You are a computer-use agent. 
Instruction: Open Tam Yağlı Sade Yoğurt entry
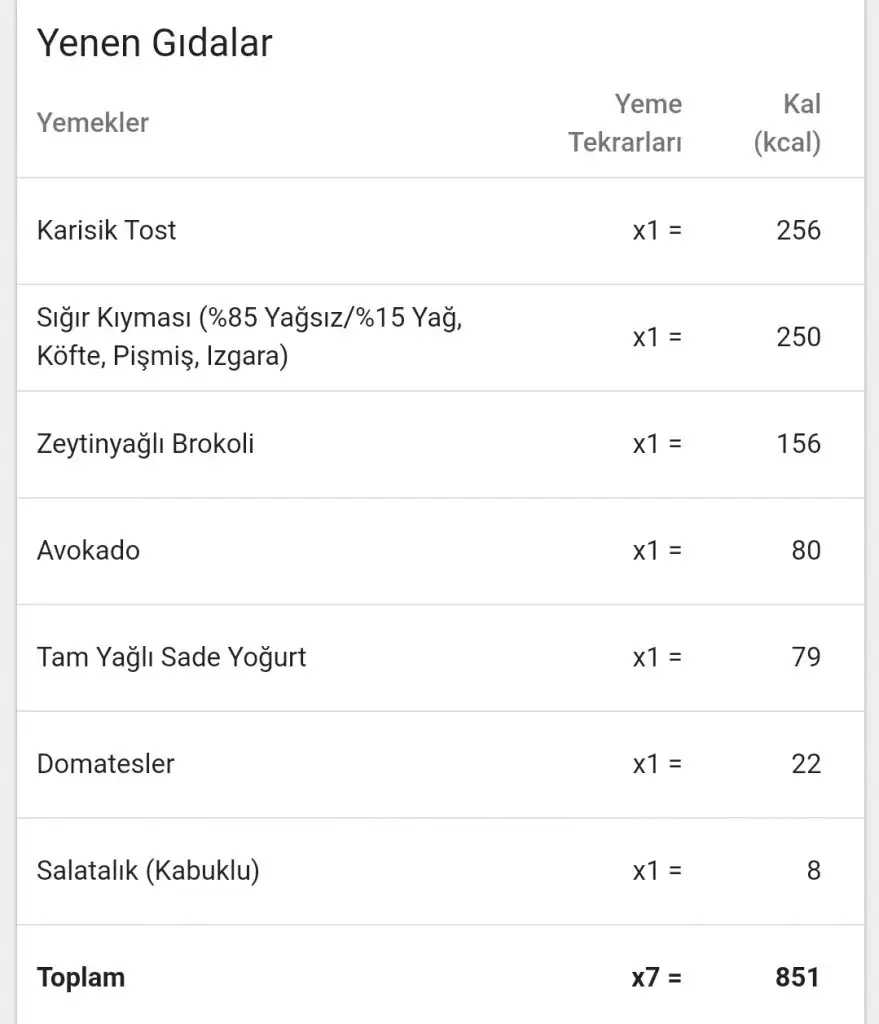coord(171,657)
